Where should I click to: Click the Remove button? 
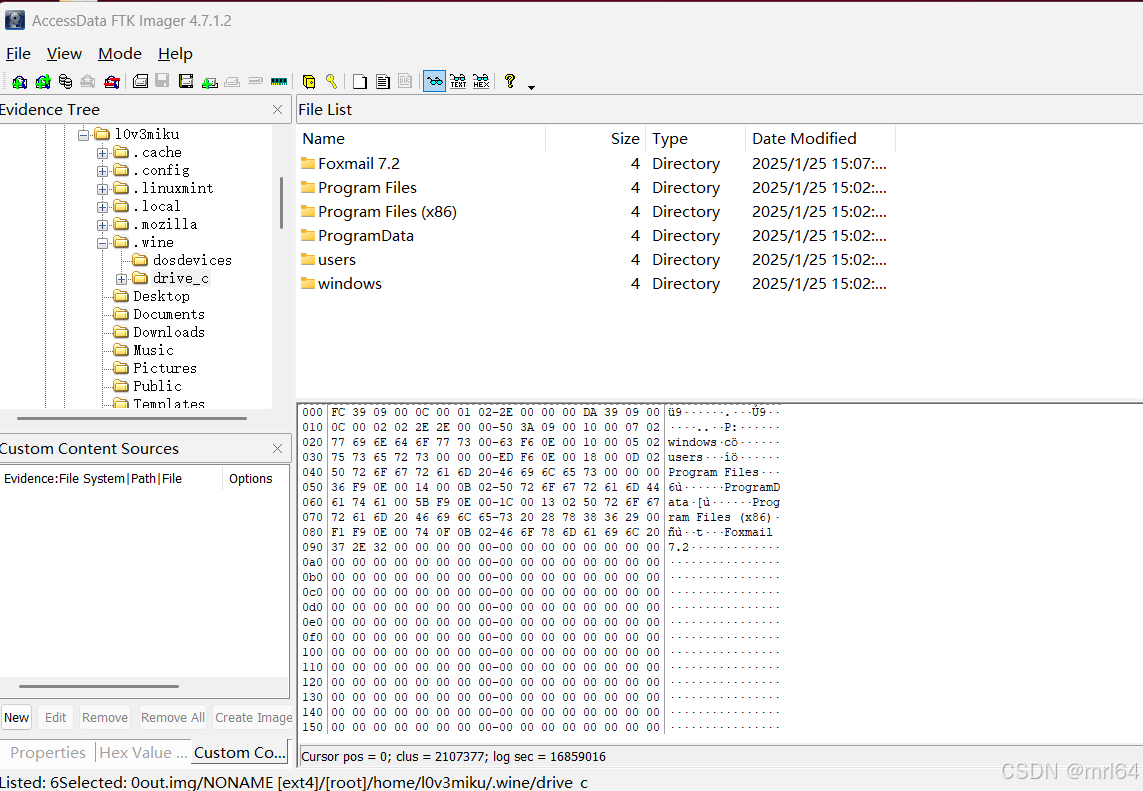click(x=105, y=717)
